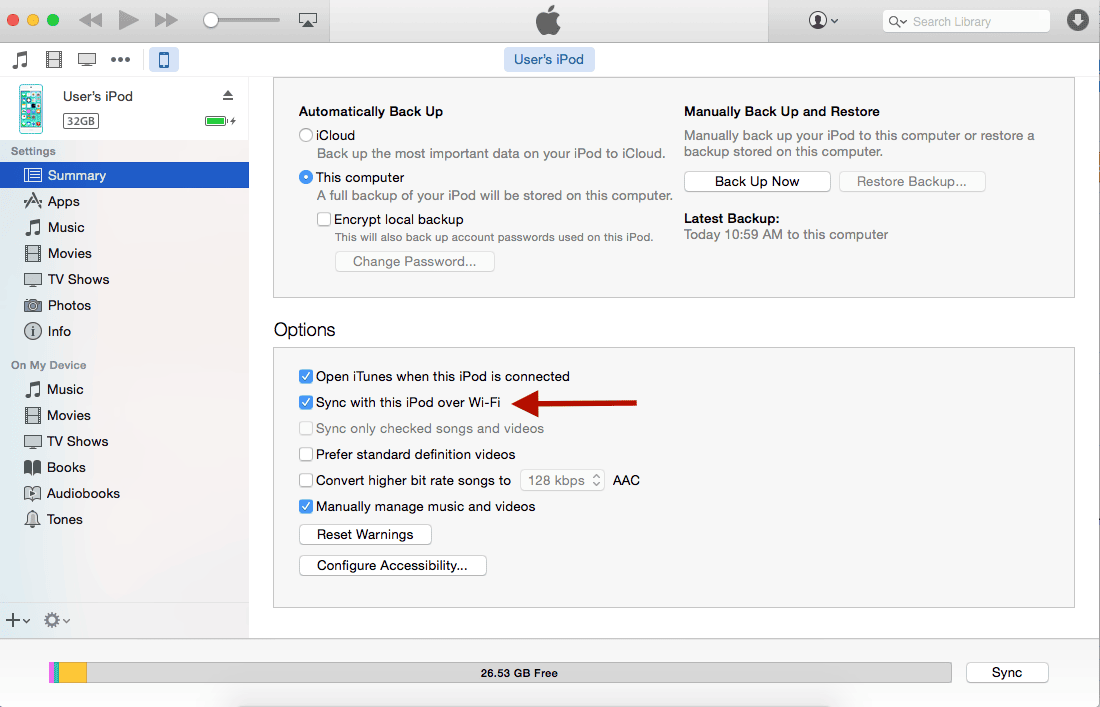Click Configure Accessibility button
Image resolution: width=1100 pixels, height=707 pixels.
tap(392, 565)
